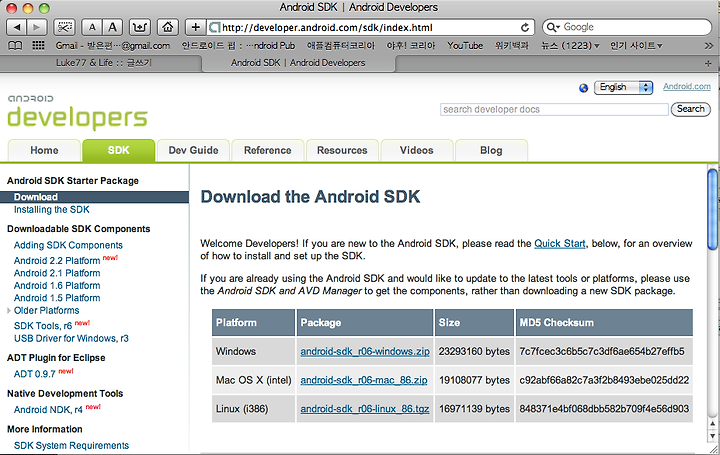Open the 위키백과 bookmark
This screenshot has width=720, height=455.
(x=512, y=45)
